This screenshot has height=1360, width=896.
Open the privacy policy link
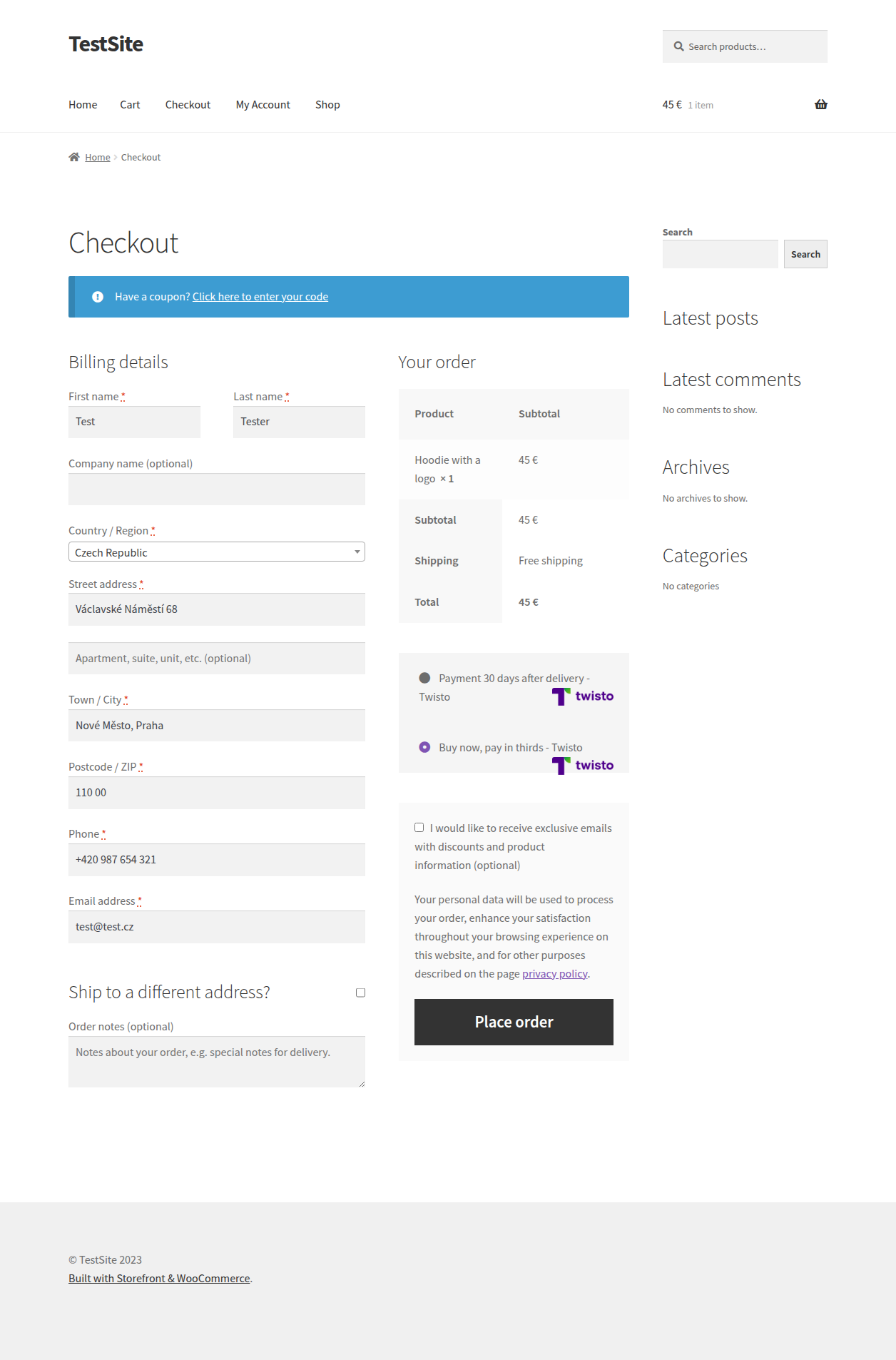(x=555, y=973)
